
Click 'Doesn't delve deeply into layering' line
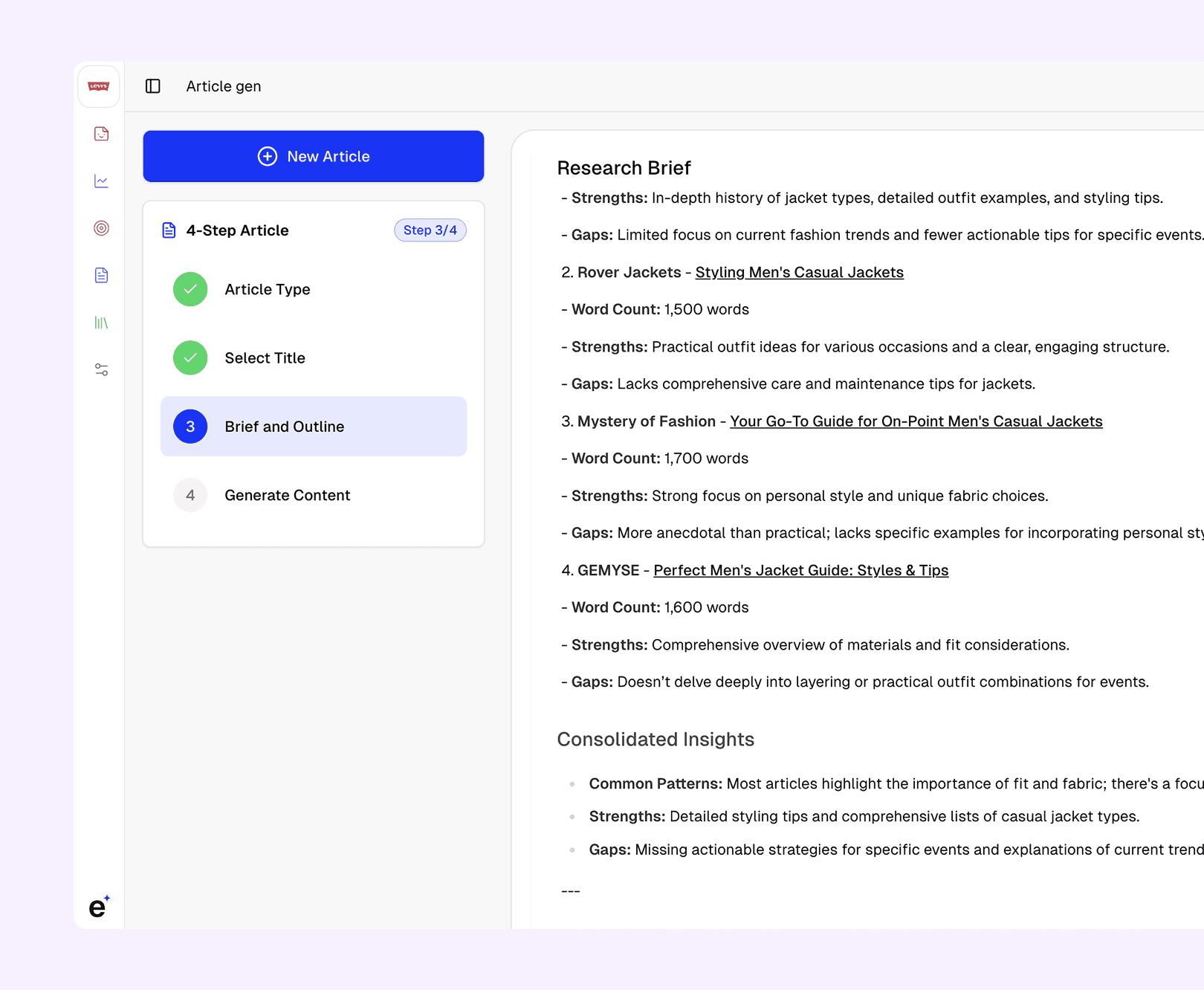(855, 682)
